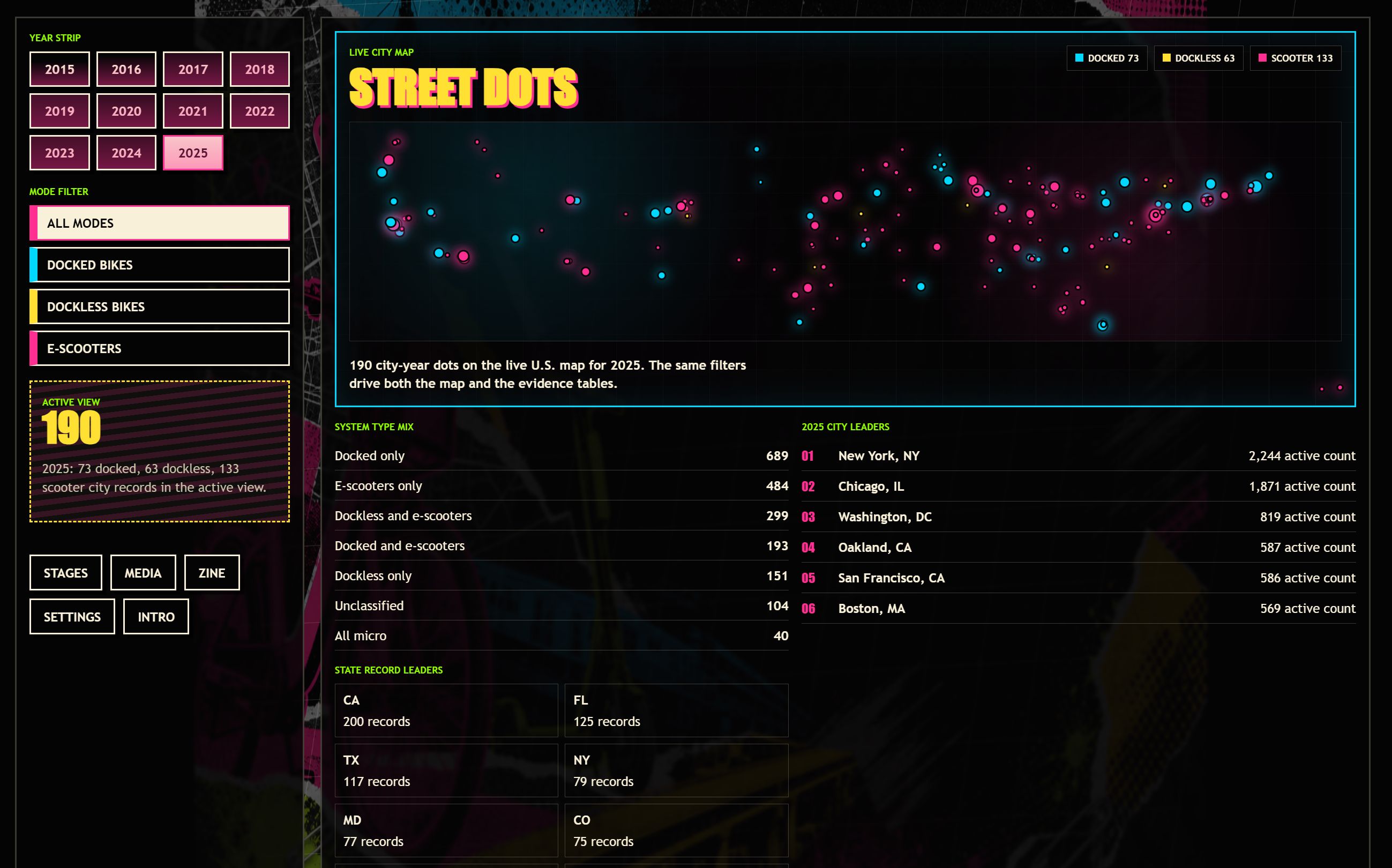This screenshot has height=868, width=1392.
Task: Click the CA 200 records card
Action: (446, 710)
